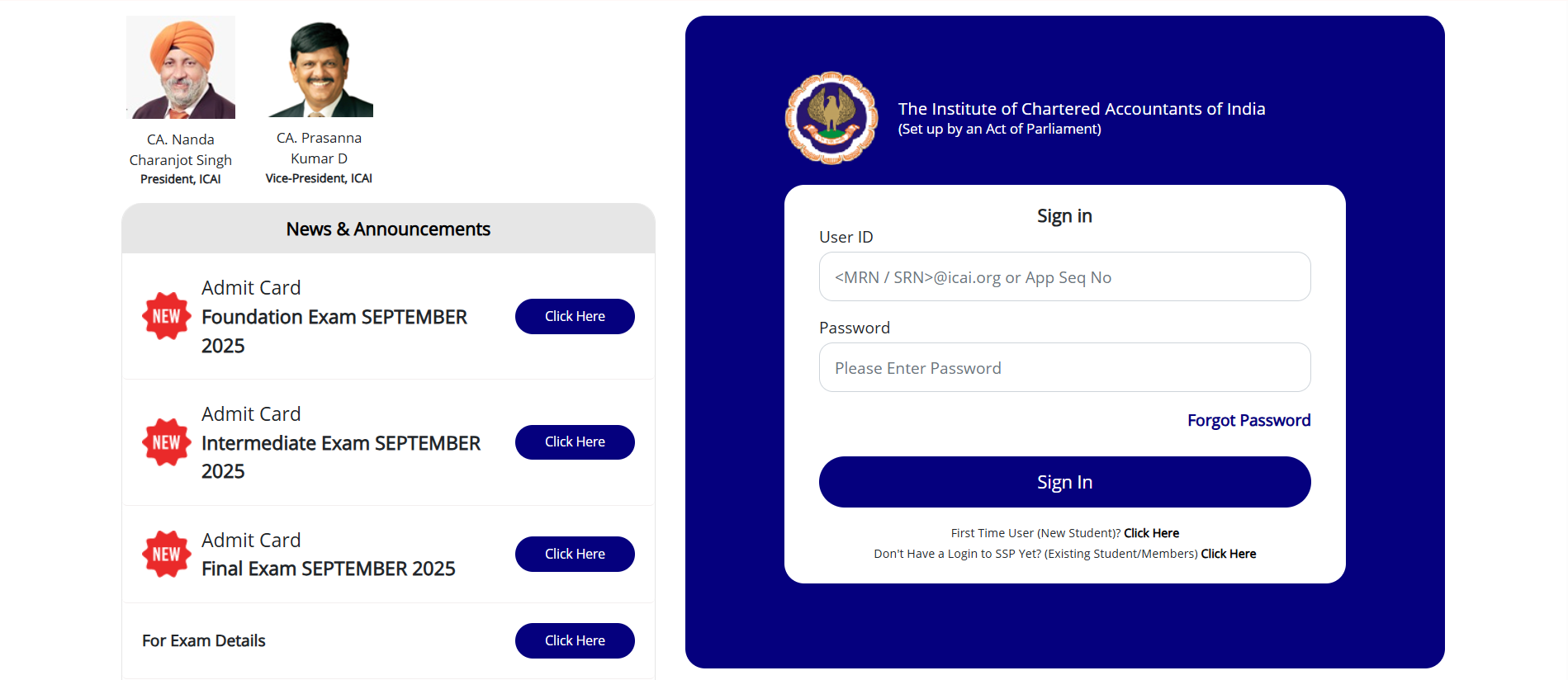
Task: Click the Admit Card label above Final Exam
Action: point(251,540)
